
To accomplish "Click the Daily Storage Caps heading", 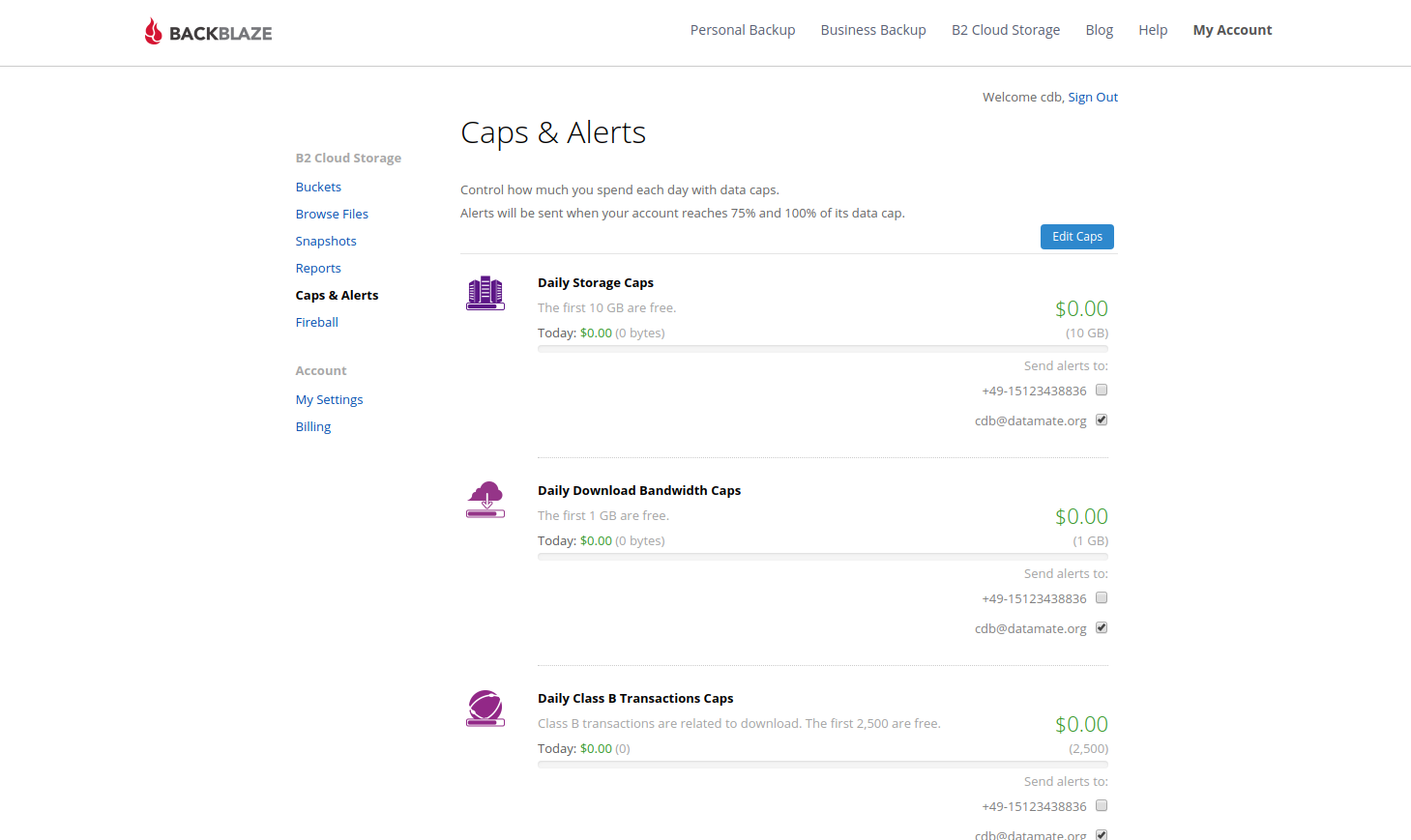I will coord(596,282).
